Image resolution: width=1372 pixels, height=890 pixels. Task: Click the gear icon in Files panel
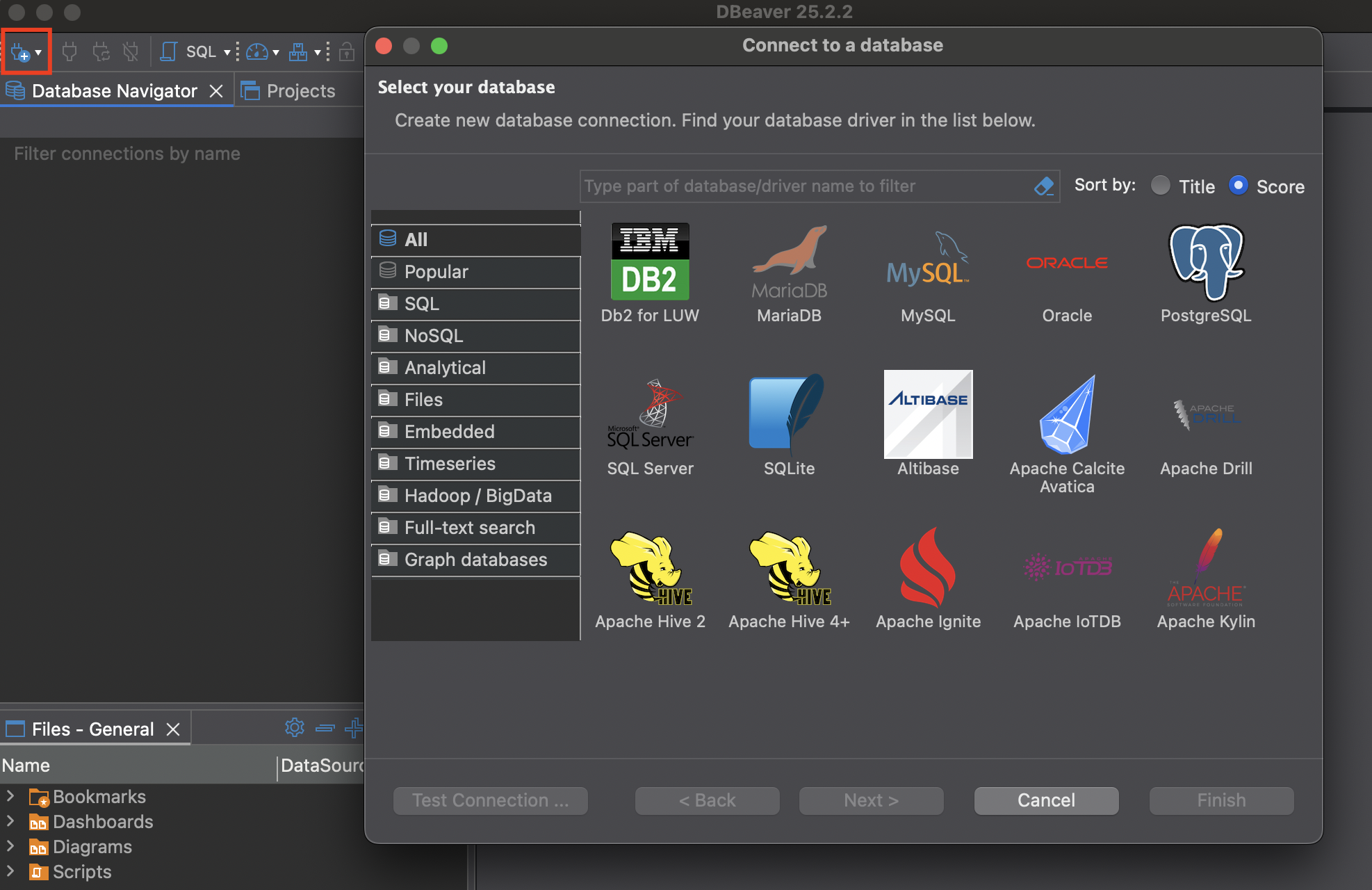pos(295,728)
